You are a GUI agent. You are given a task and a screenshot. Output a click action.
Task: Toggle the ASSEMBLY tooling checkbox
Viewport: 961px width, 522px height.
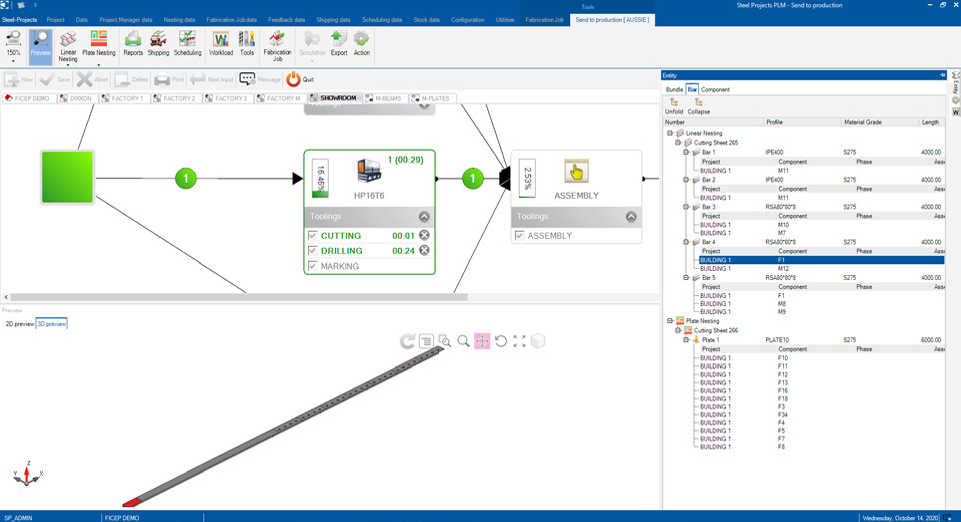520,235
